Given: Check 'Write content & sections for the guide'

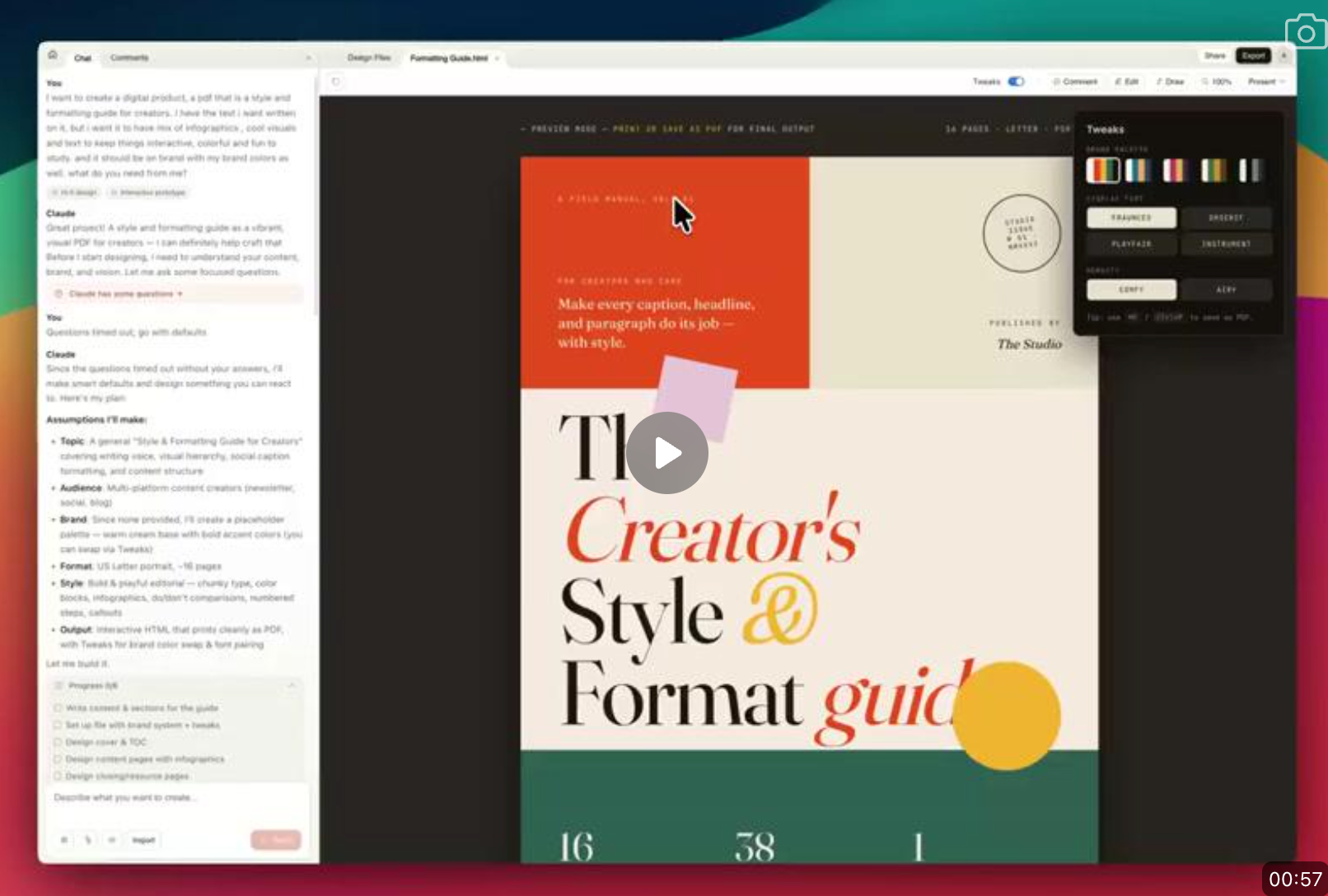Looking at the screenshot, I should (58, 708).
